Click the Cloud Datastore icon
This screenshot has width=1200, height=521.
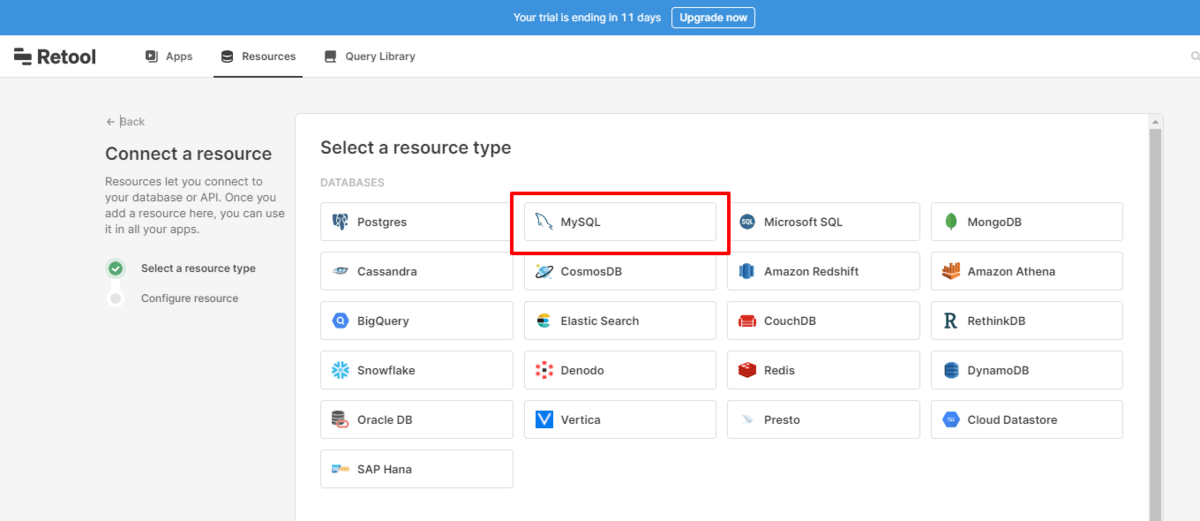tap(951, 420)
